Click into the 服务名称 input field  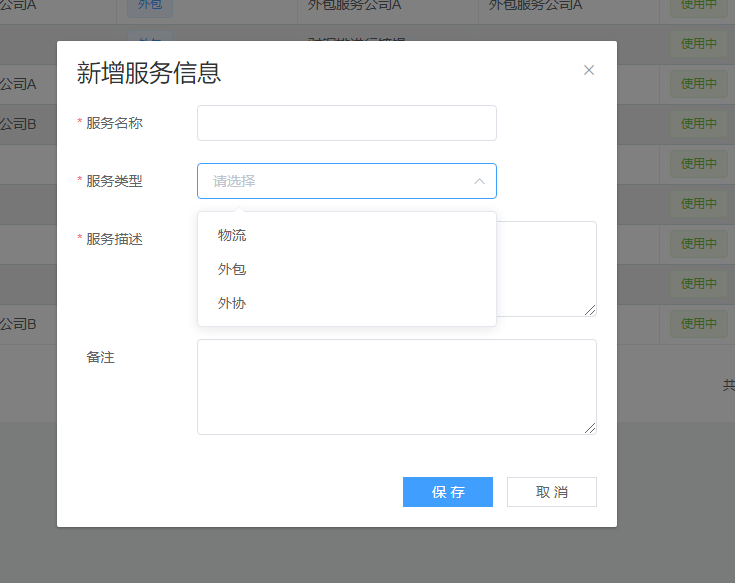tap(346, 123)
